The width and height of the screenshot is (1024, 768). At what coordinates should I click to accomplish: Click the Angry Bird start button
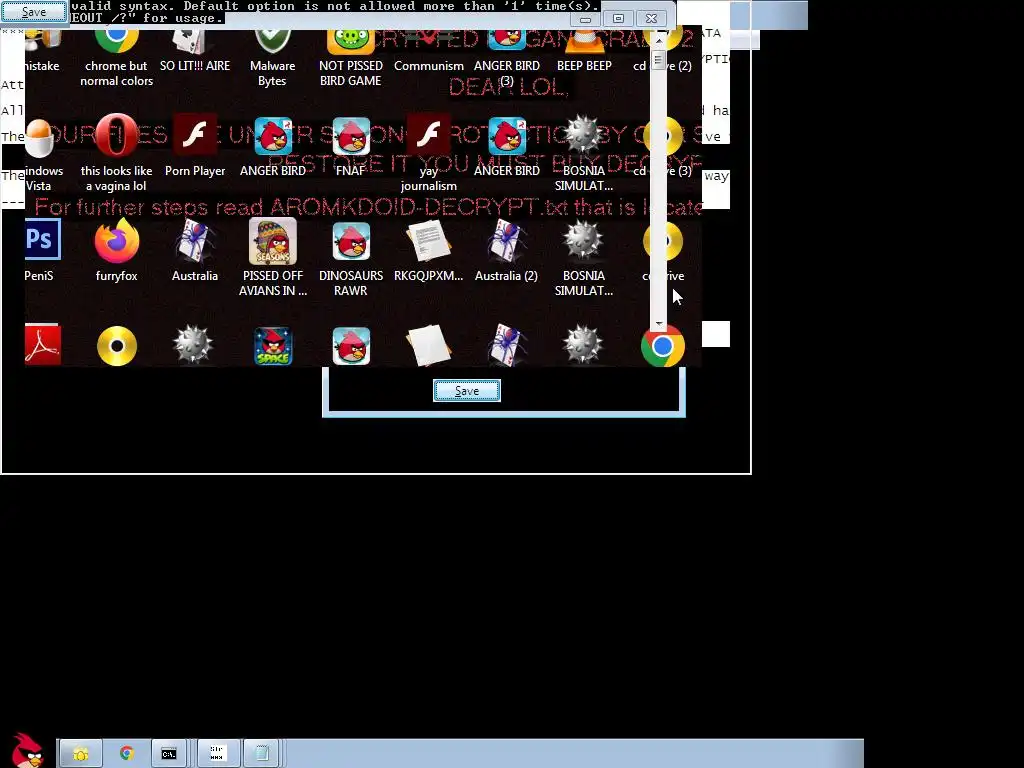27,750
